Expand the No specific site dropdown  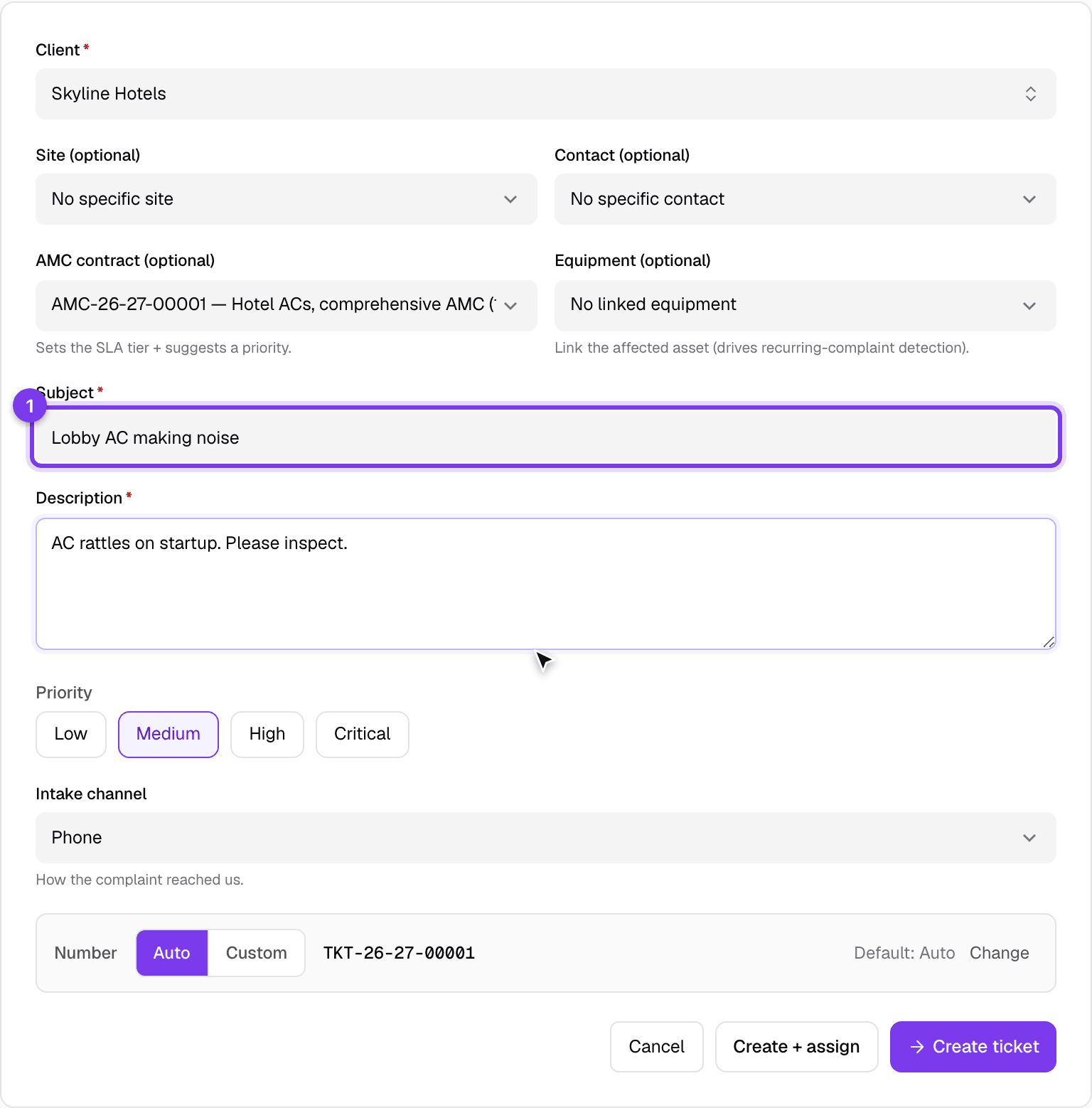[287, 199]
